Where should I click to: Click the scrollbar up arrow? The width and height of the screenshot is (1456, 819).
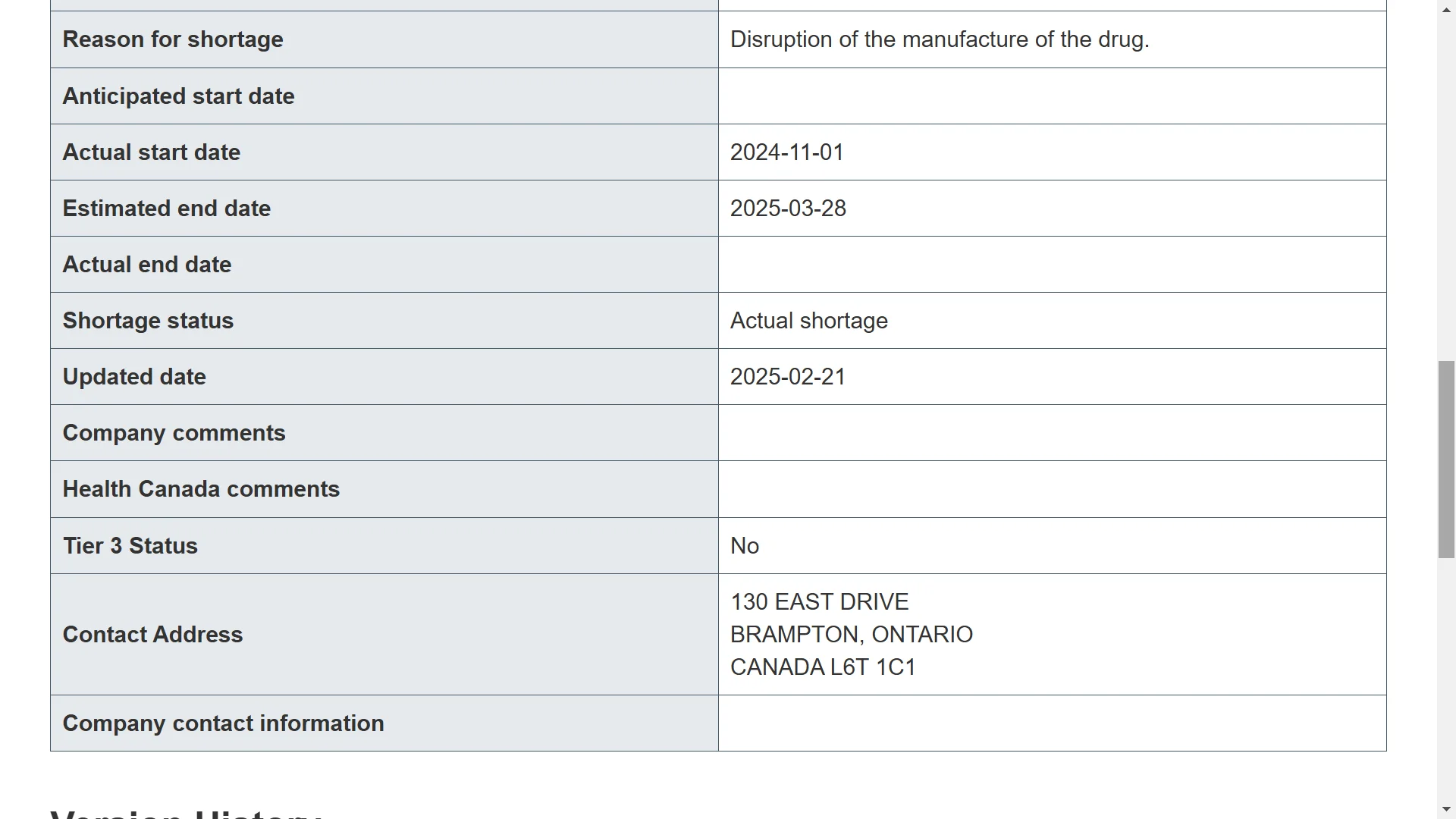[1446, 8]
